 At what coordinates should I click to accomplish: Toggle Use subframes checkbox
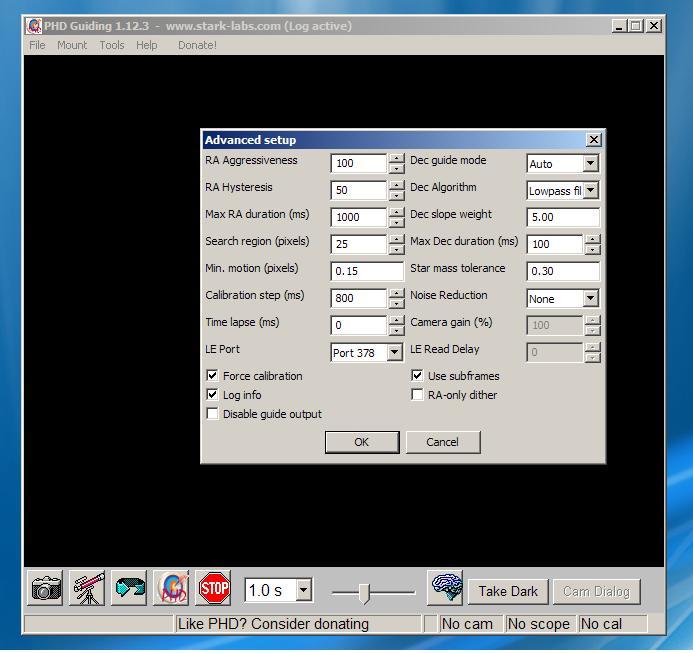click(x=417, y=376)
